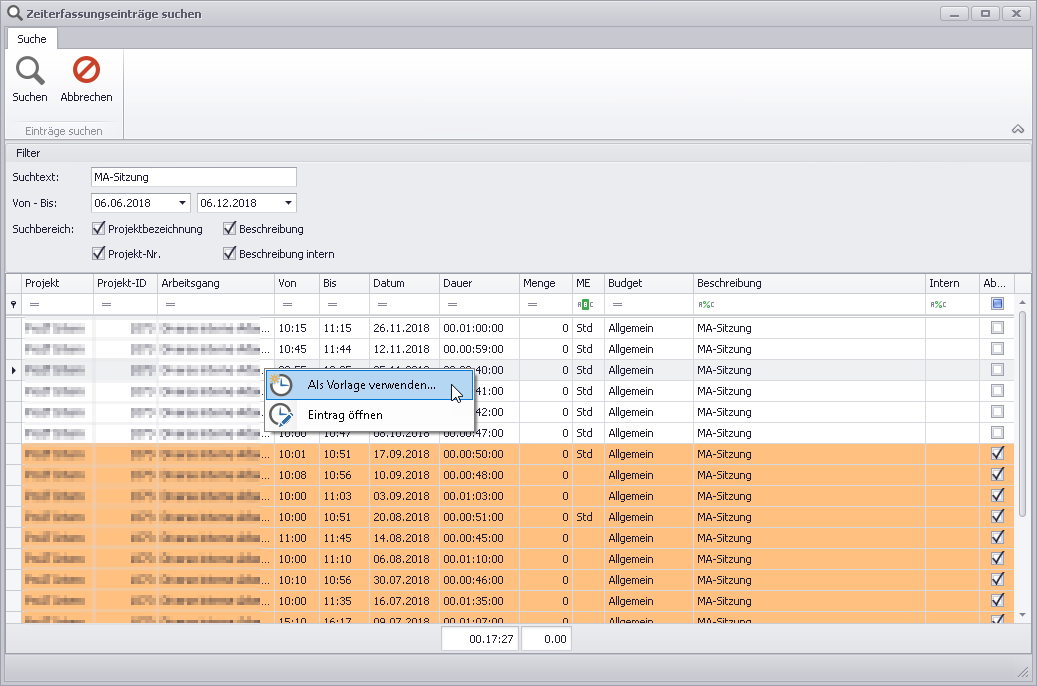Select 'Als Vorlage verwenden...' menu entry

[x=370, y=386]
